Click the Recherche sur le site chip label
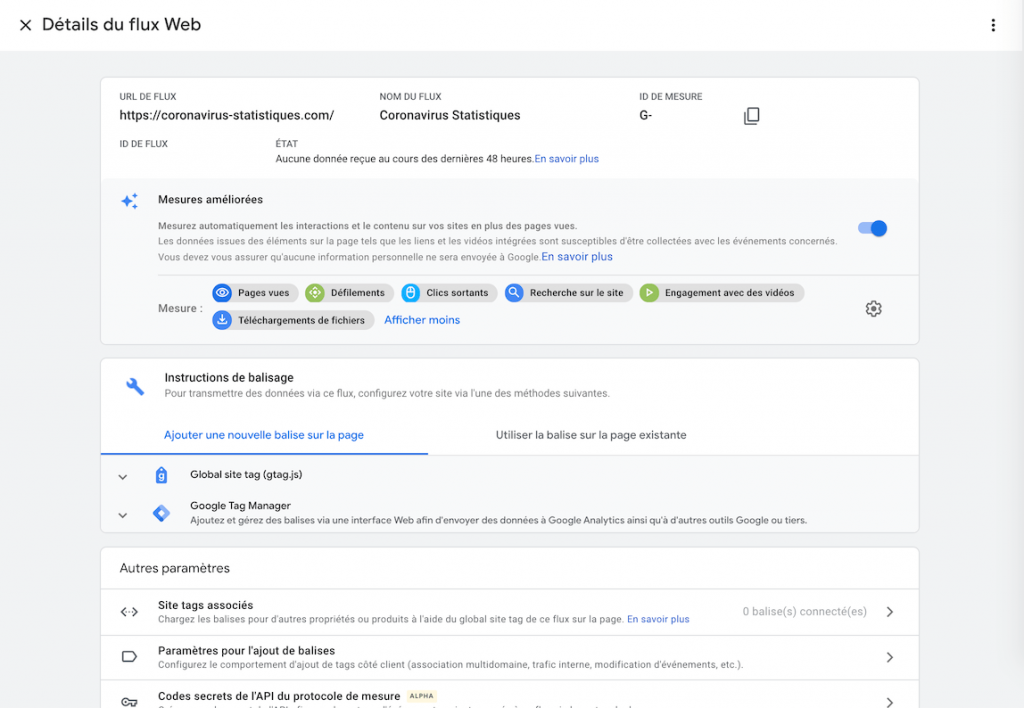1024x708 pixels. click(x=577, y=293)
